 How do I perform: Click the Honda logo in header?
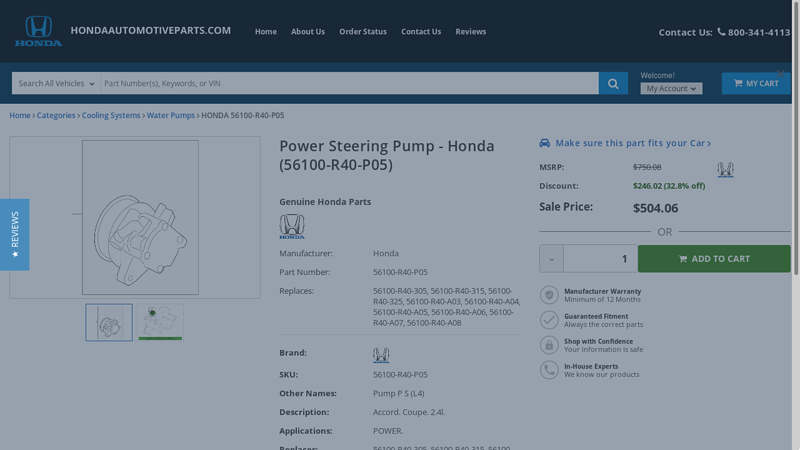[39, 31]
